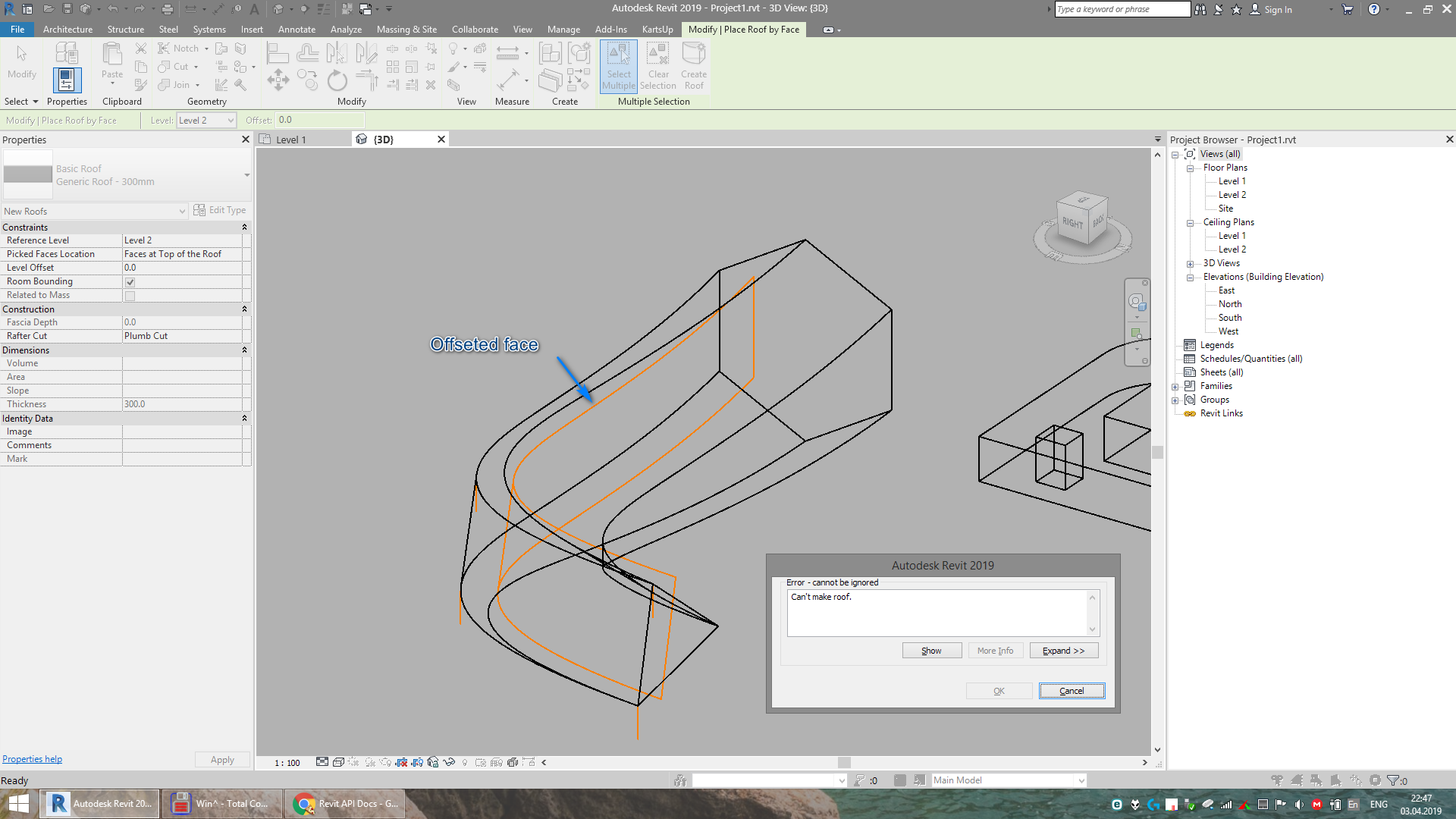Open the Properties palette icon
Screen dimensions: 1456x819
(67, 80)
